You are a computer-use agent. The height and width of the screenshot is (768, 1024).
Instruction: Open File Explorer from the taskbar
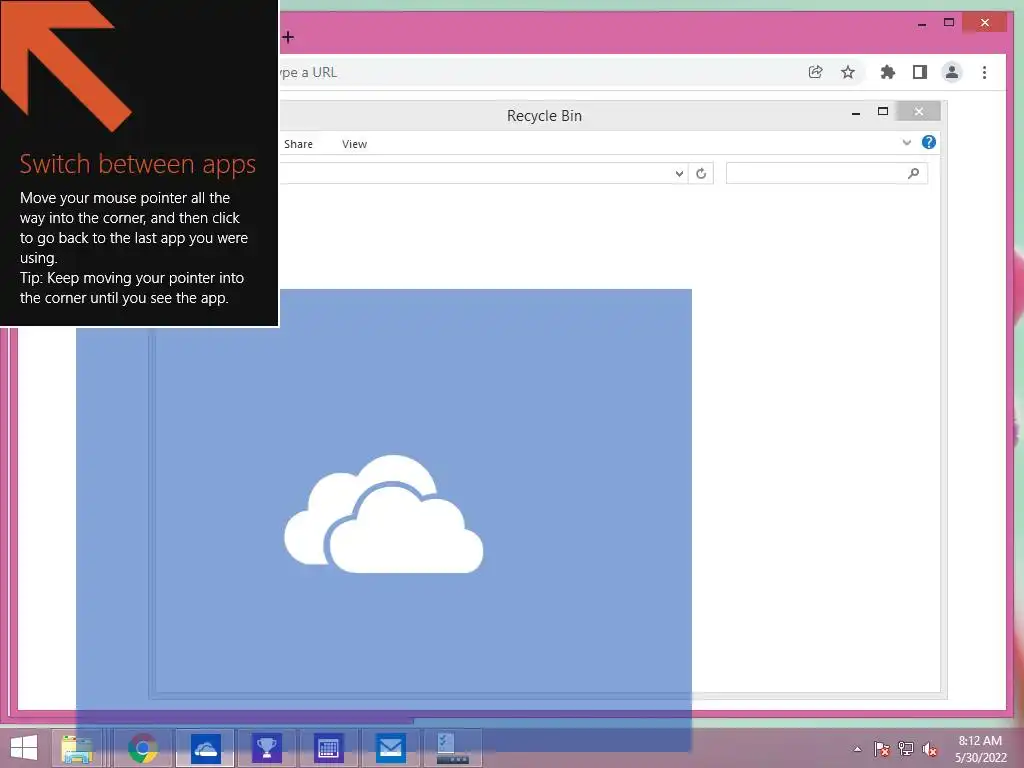77,748
